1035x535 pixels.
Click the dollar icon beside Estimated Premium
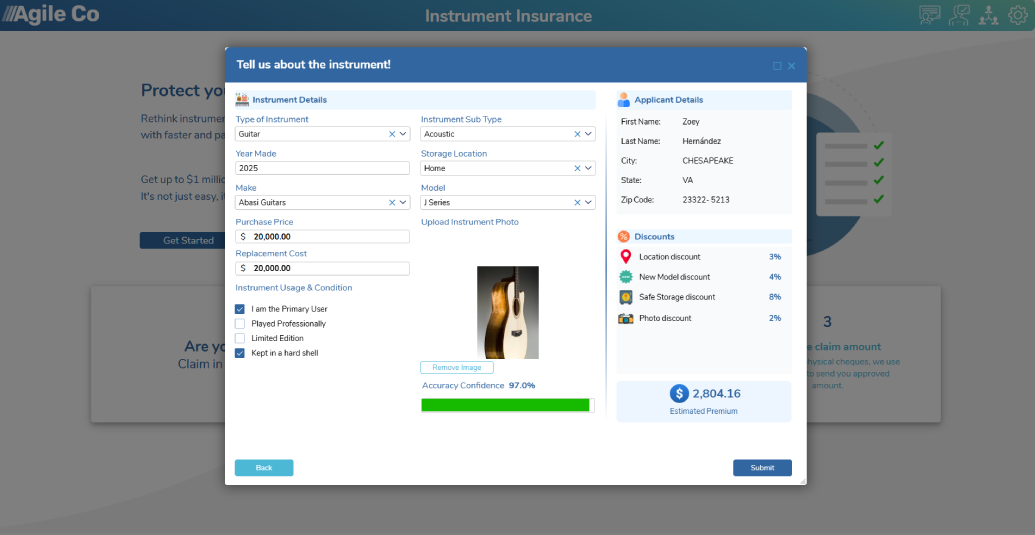tap(679, 394)
